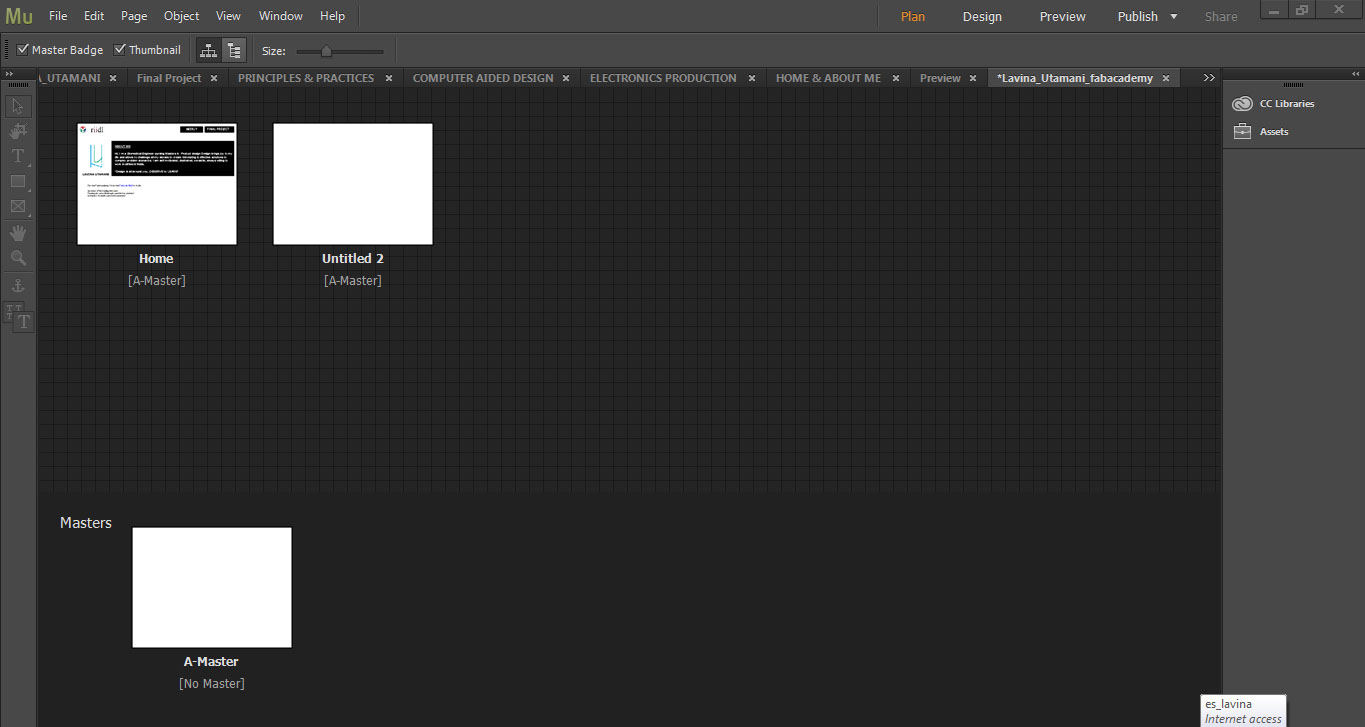The height and width of the screenshot is (727, 1365).
Task: Select the Rectangle tool
Action: point(17,182)
